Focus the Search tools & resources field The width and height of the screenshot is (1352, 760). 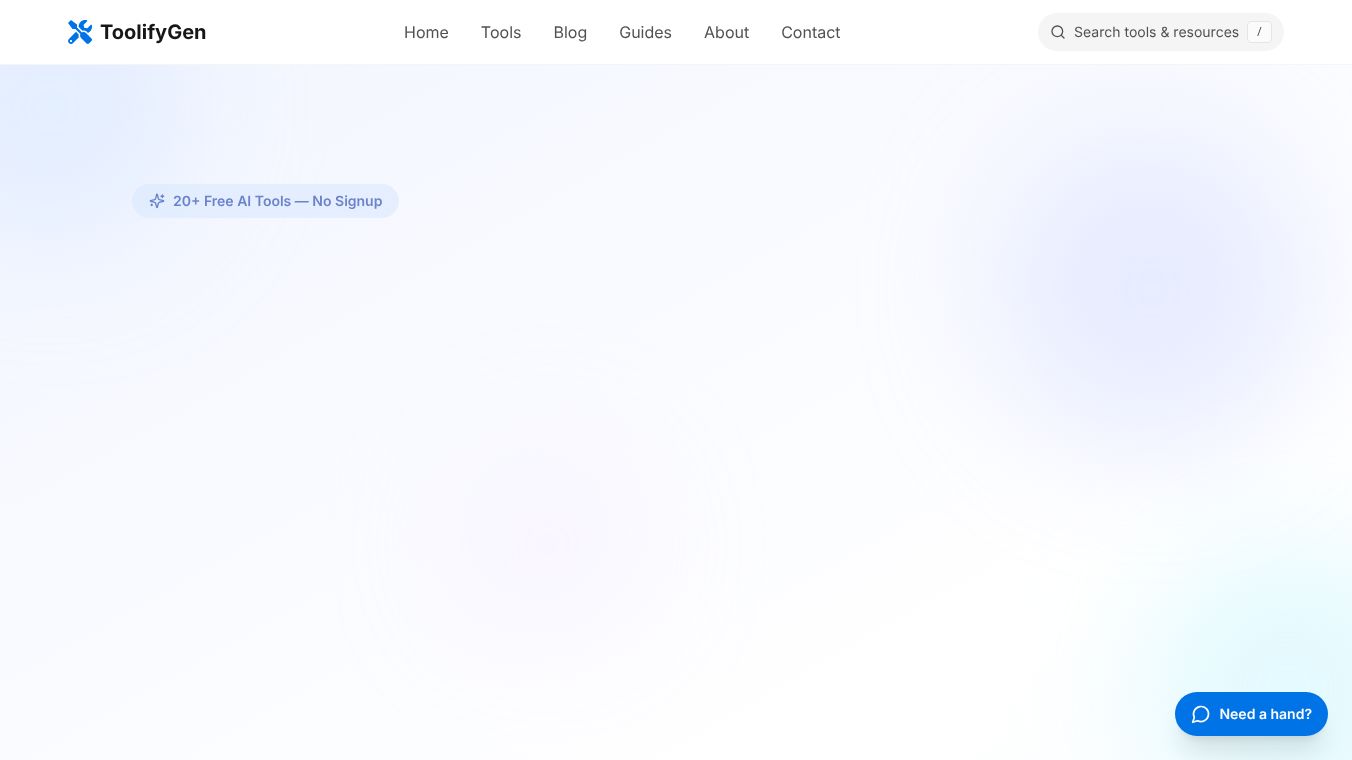click(1160, 32)
